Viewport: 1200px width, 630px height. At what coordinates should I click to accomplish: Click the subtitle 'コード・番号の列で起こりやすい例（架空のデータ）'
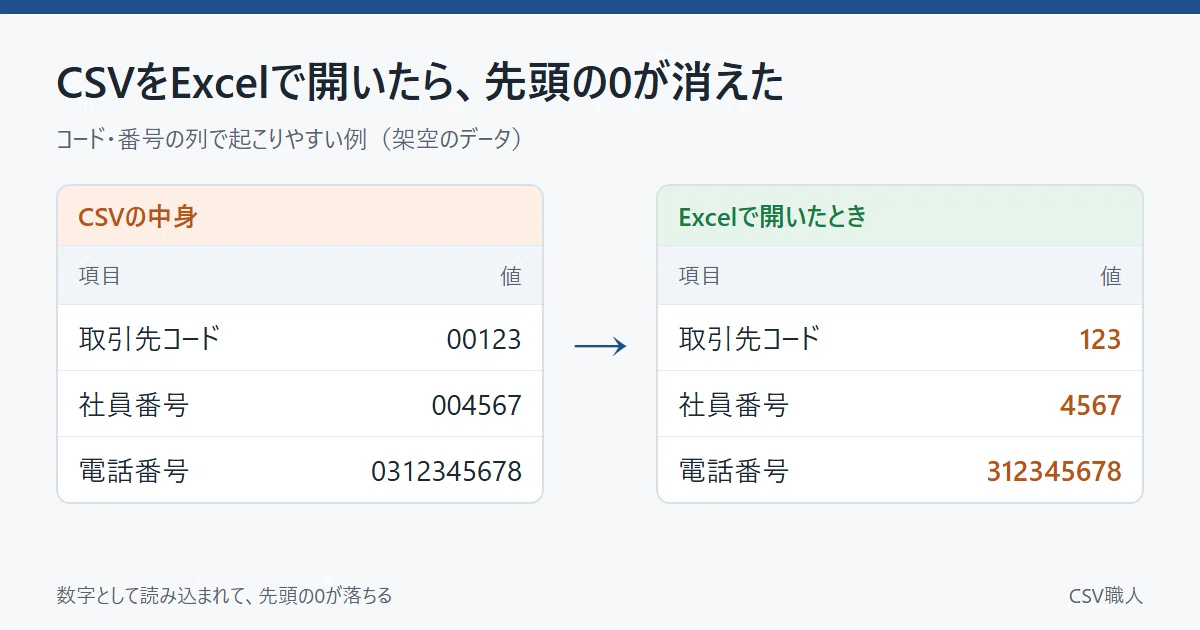[x=290, y=139]
